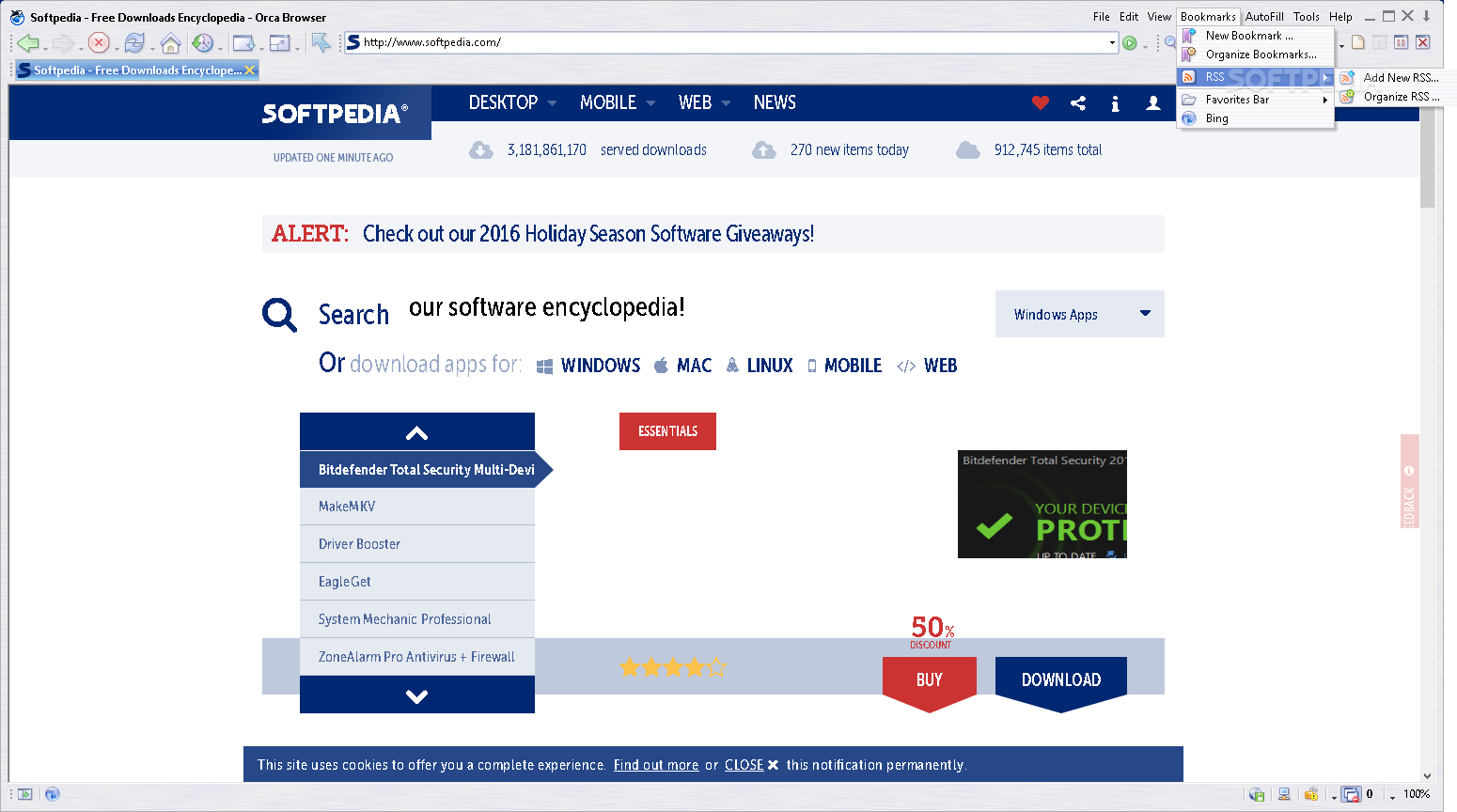Click the info icon in Softpedia header
This screenshot has width=1457, height=812.
click(1115, 103)
